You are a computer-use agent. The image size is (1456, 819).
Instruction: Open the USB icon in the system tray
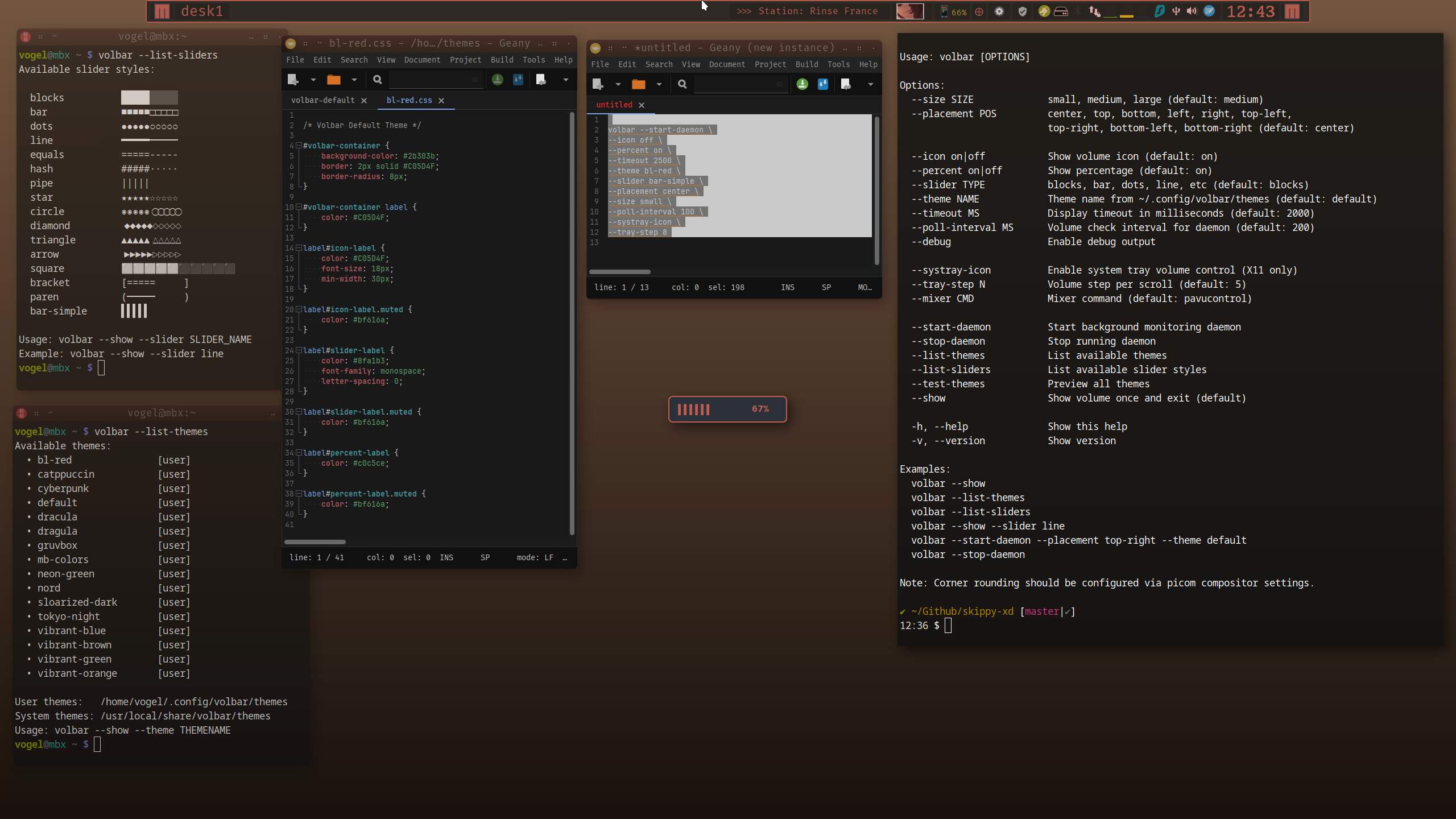point(1176,11)
